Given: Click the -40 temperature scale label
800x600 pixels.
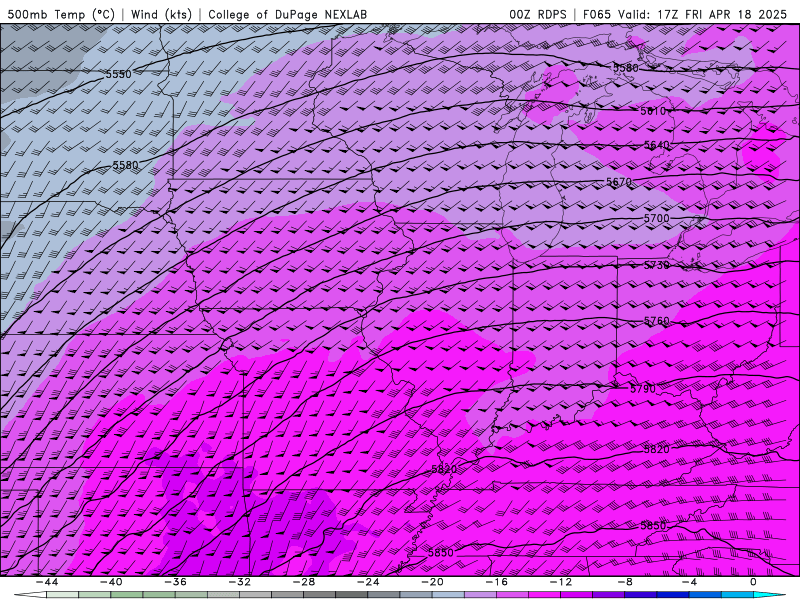Looking at the screenshot, I should pyautogui.click(x=111, y=583).
